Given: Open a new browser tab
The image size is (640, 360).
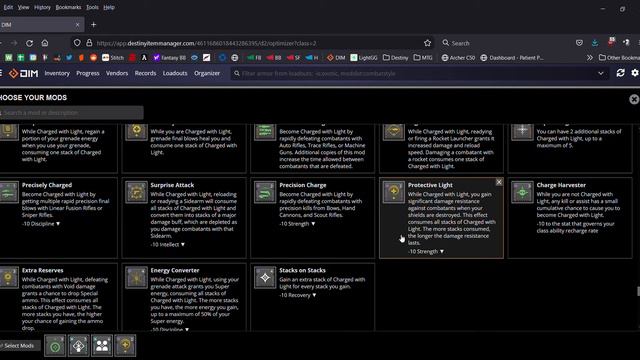Looking at the screenshot, I should click(x=93, y=25).
